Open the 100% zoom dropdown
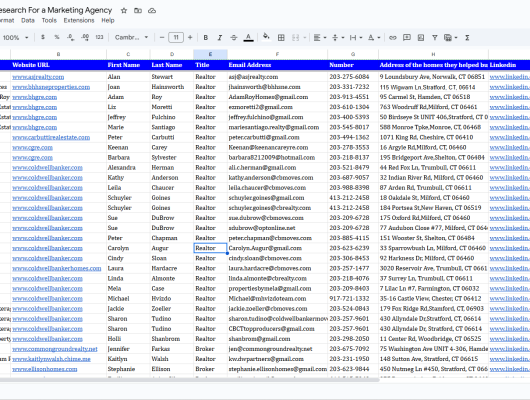The width and height of the screenshot is (530, 400). point(15,38)
